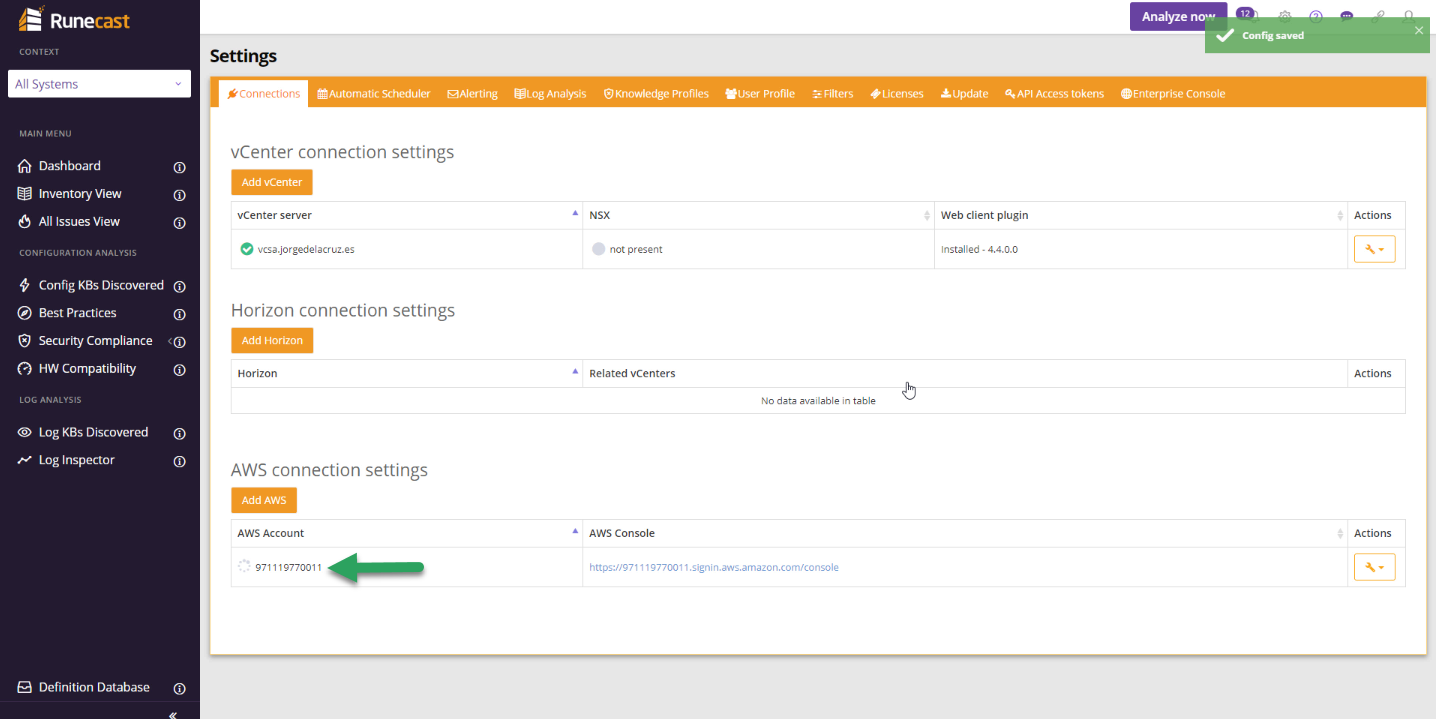Screen dimensions: 1436x719
Task: Open the All Systems context dropdown
Action: point(99,84)
